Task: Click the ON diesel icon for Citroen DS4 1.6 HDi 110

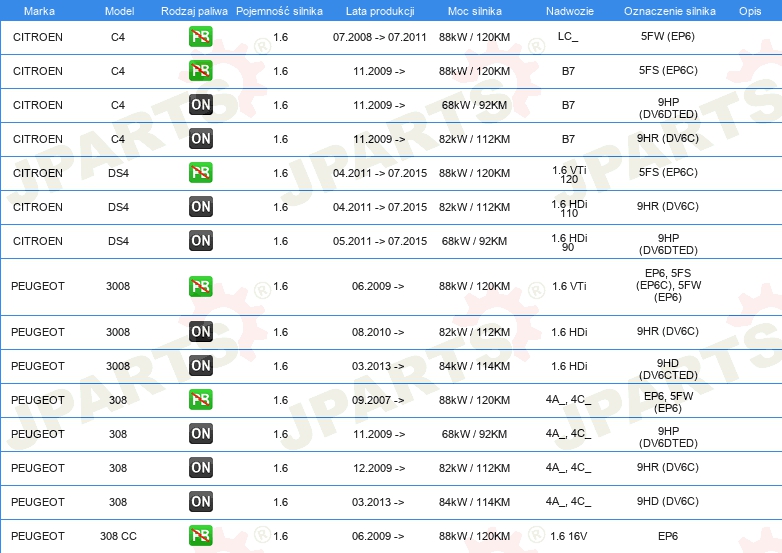Action: (x=200, y=206)
